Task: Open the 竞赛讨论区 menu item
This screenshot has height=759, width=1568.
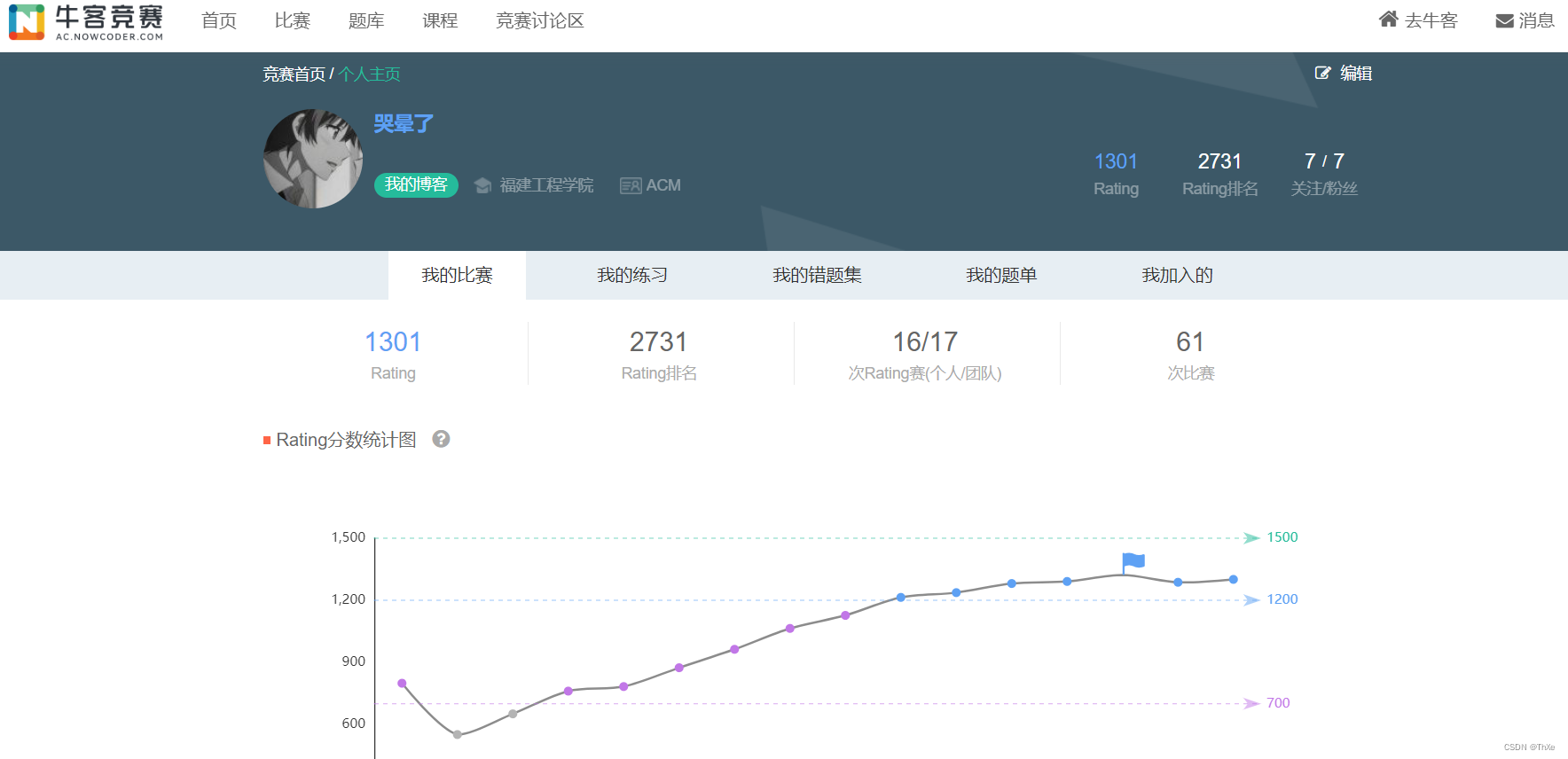Action: 540,21
